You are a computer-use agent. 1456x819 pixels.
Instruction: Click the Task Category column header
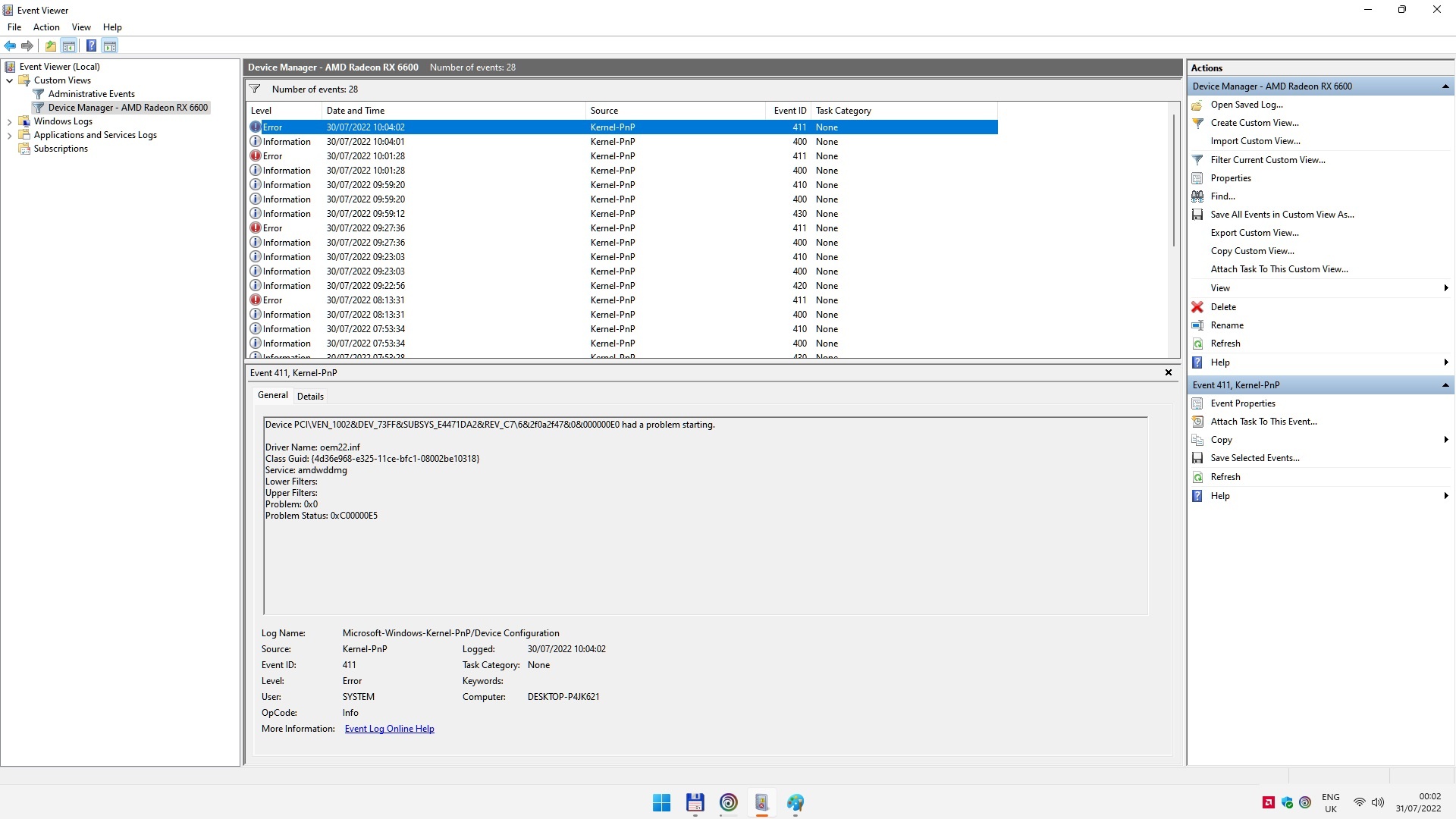(x=904, y=111)
